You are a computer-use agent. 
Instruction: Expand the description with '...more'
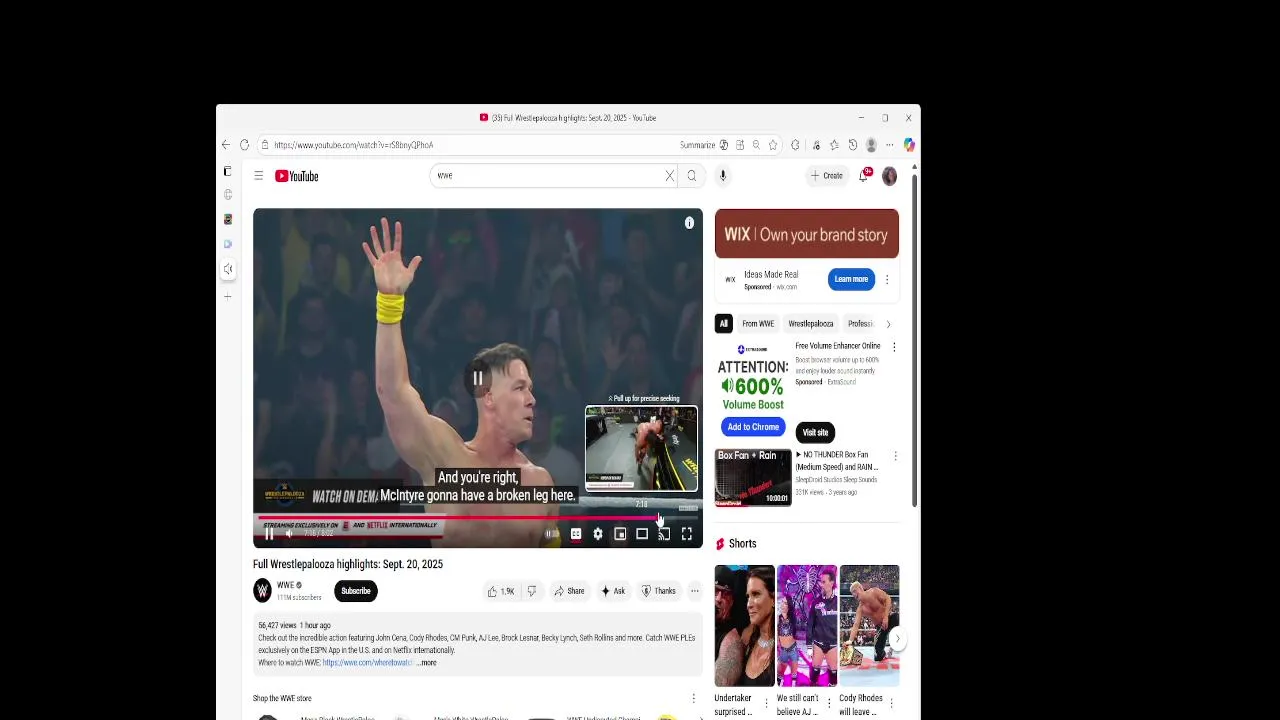[427, 663]
